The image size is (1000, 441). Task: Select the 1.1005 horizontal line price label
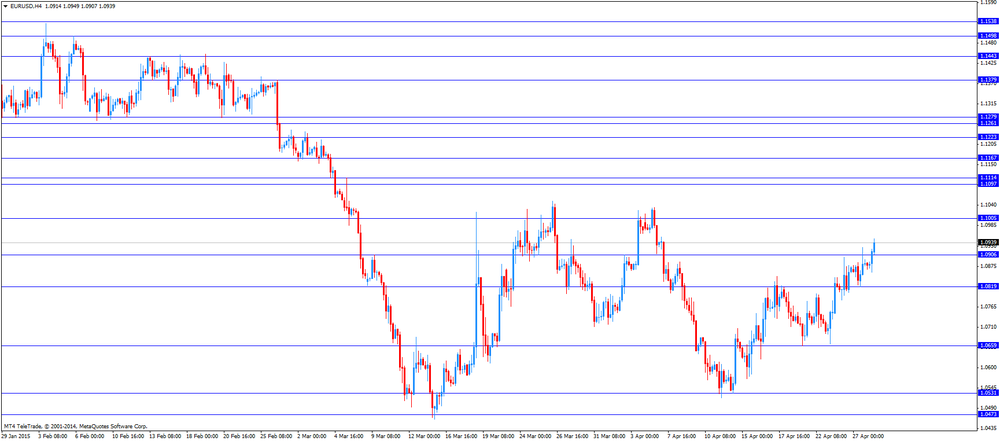pyautogui.click(x=988, y=218)
